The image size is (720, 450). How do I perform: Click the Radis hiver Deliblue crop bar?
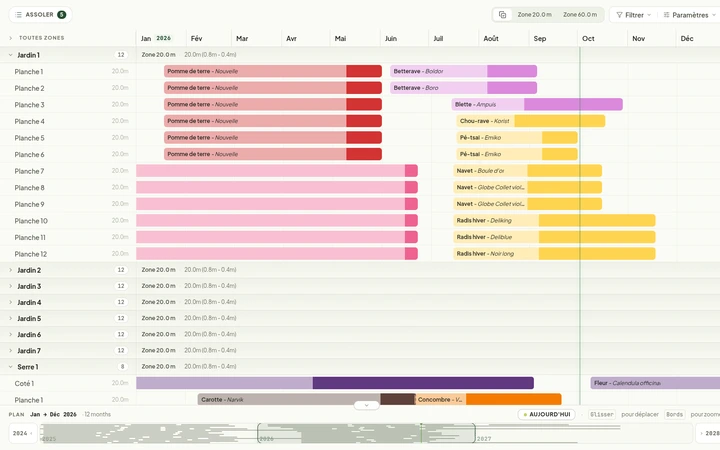554,237
